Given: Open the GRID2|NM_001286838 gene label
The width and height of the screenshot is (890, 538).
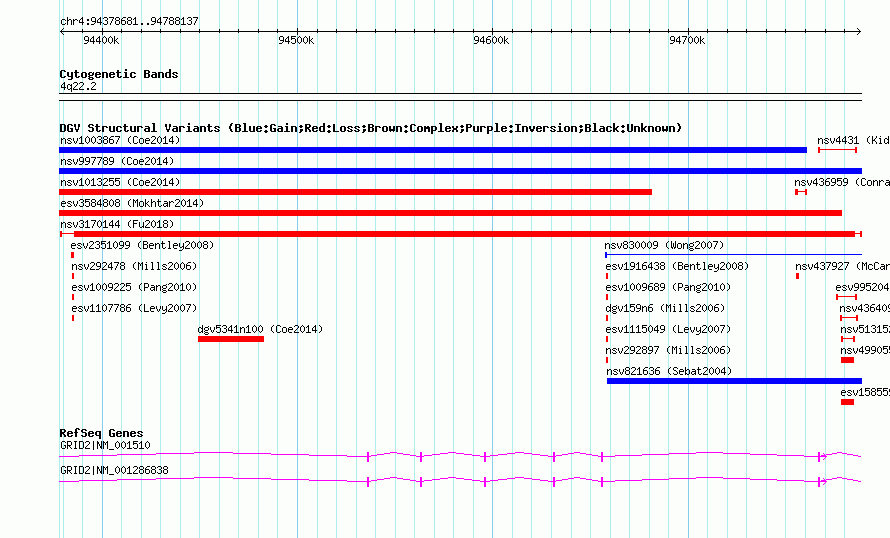Looking at the screenshot, I should (x=114, y=470).
